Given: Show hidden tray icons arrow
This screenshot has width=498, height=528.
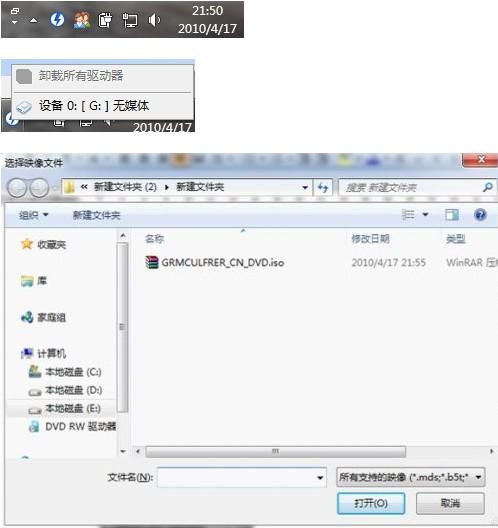Looking at the screenshot, I should tap(33, 21).
